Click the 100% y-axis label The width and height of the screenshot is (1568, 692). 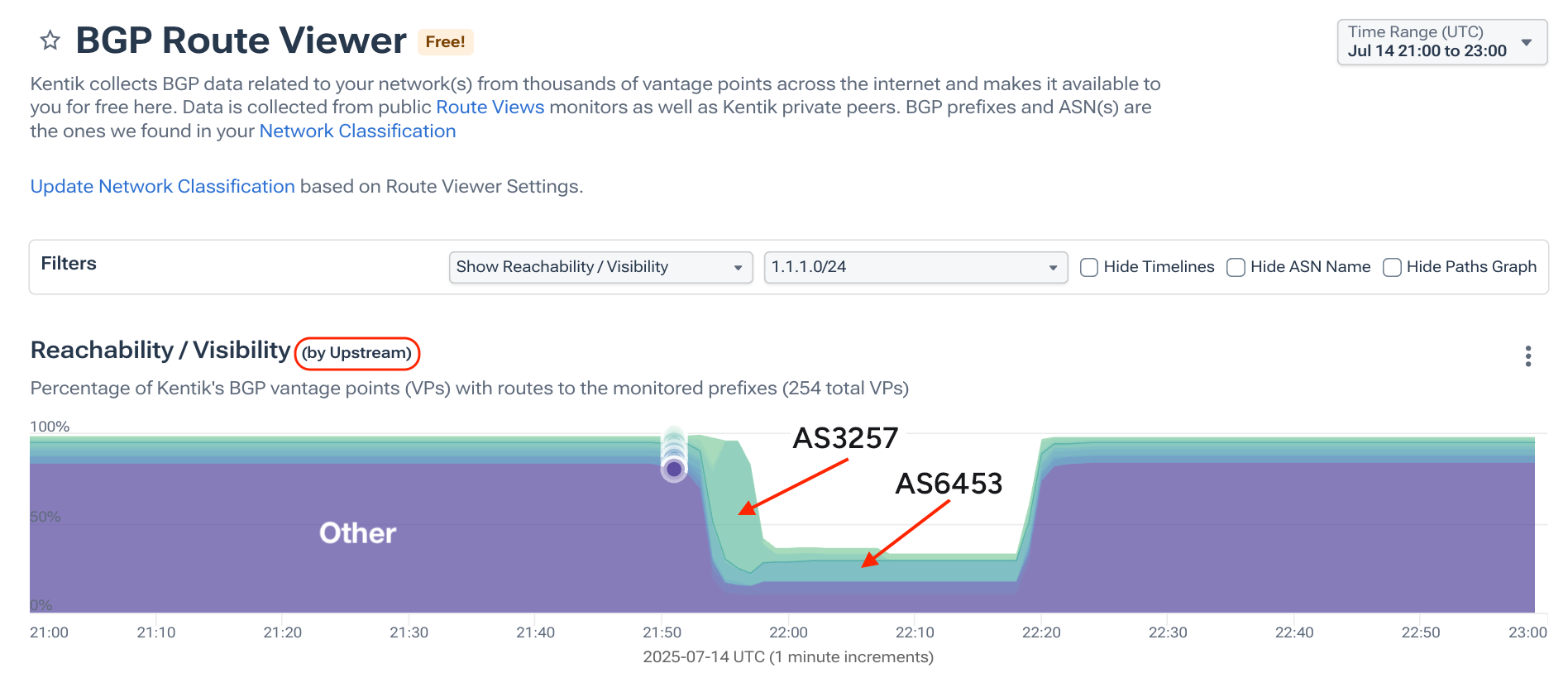(50, 427)
